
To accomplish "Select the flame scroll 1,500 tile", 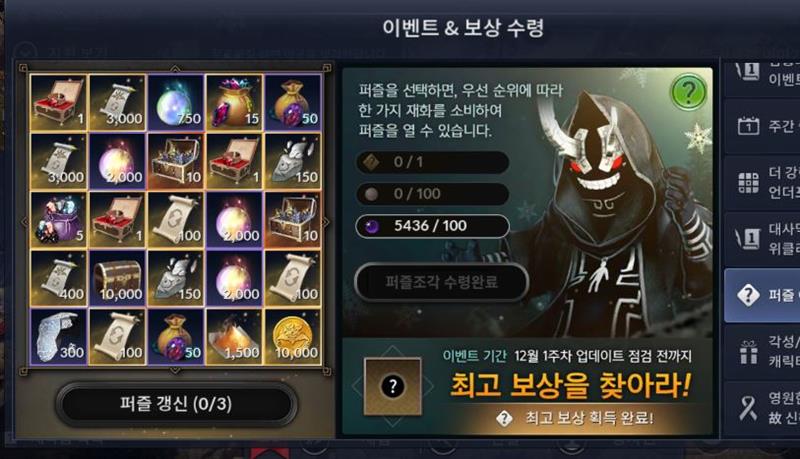I will (x=235, y=337).
